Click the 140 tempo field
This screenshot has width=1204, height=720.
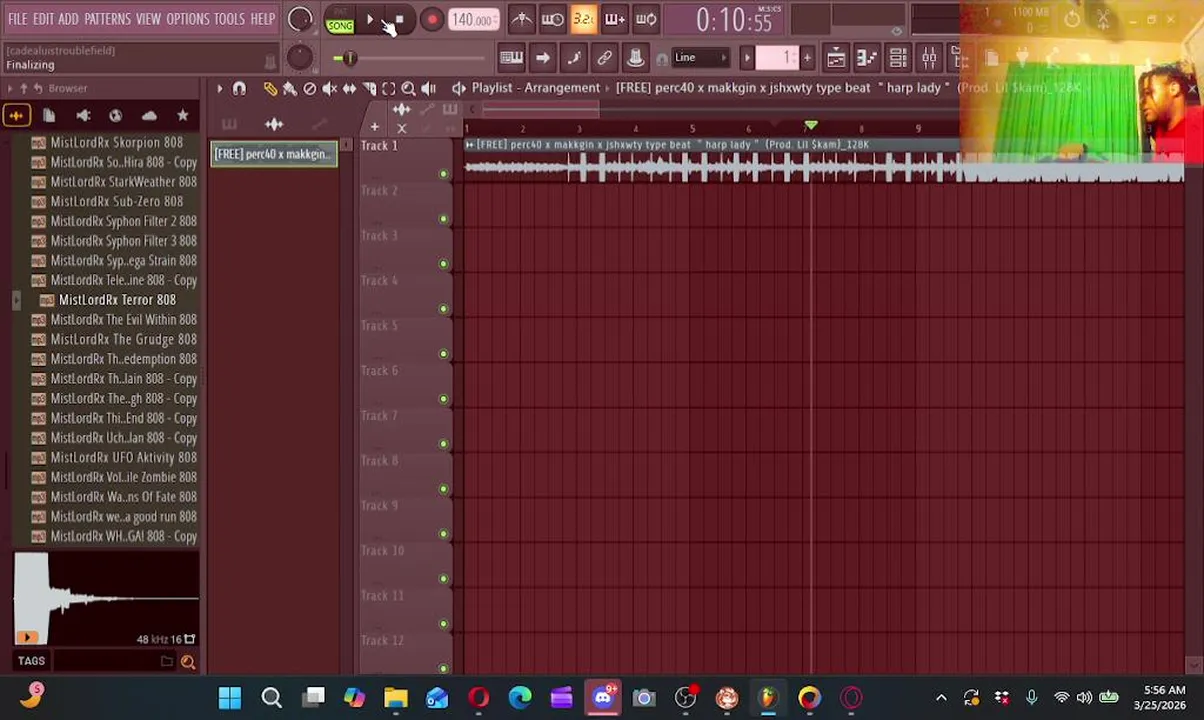(473, 20)
